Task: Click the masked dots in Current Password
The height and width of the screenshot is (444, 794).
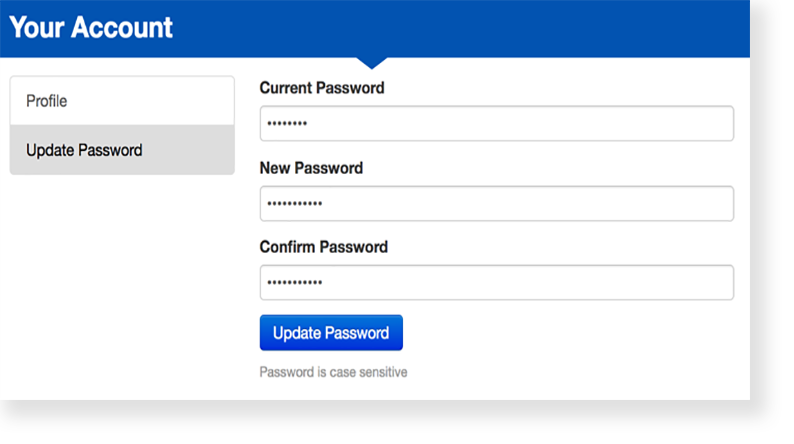Action: point(287,124)
